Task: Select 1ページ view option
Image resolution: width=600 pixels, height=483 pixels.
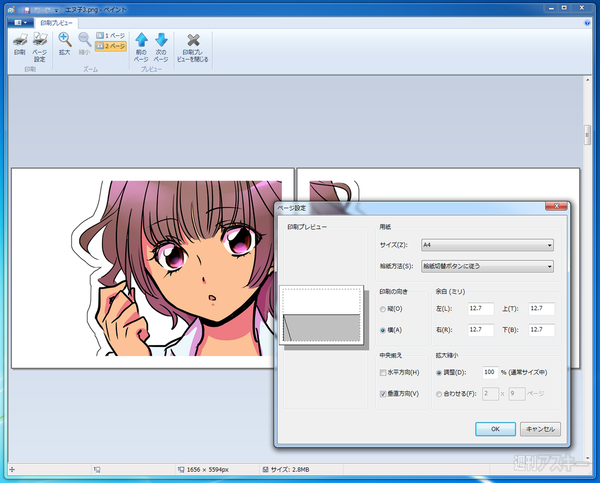Action: (111, 36)
